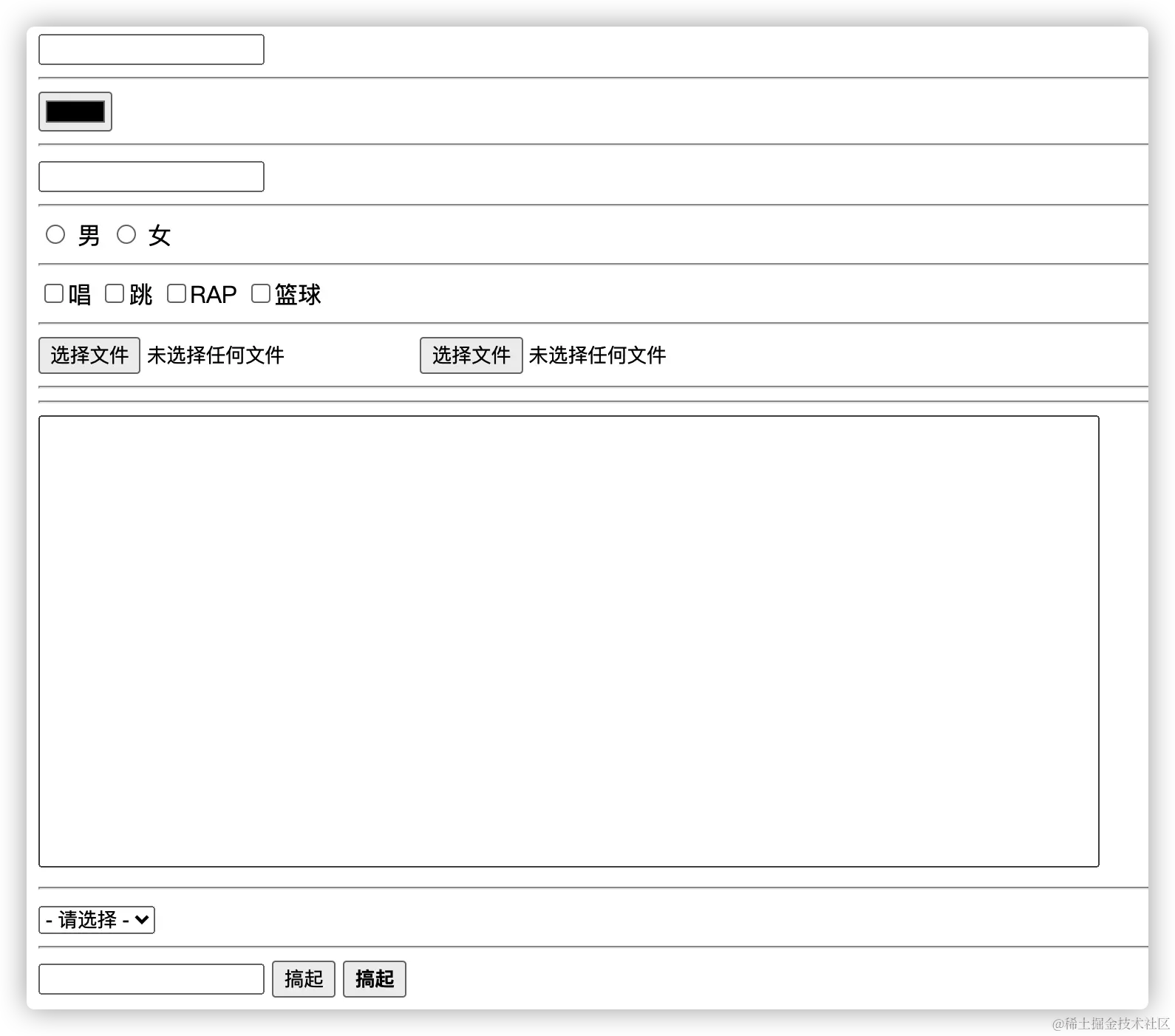Click inside the large textarea
The image size is (1175, 1036).
(569, 641)
